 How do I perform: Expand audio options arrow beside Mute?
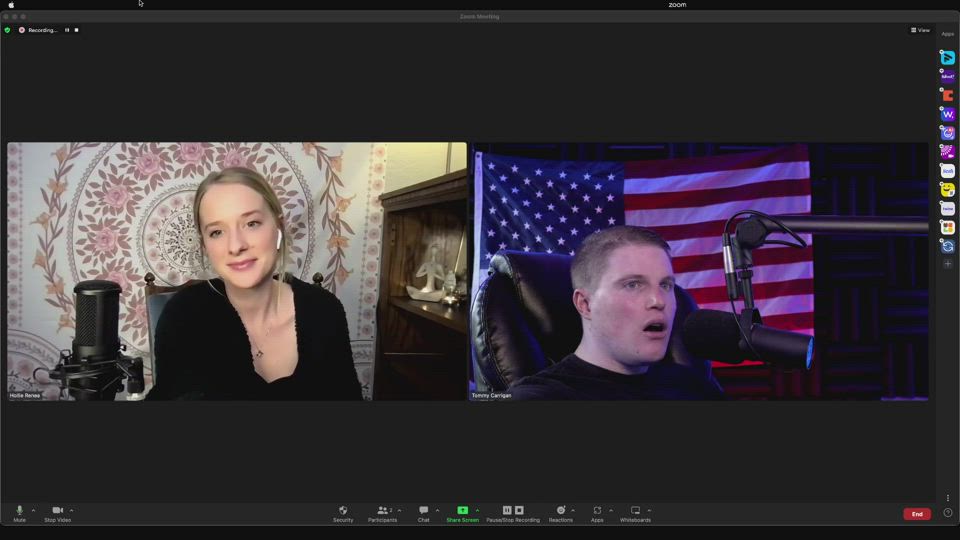33,510
